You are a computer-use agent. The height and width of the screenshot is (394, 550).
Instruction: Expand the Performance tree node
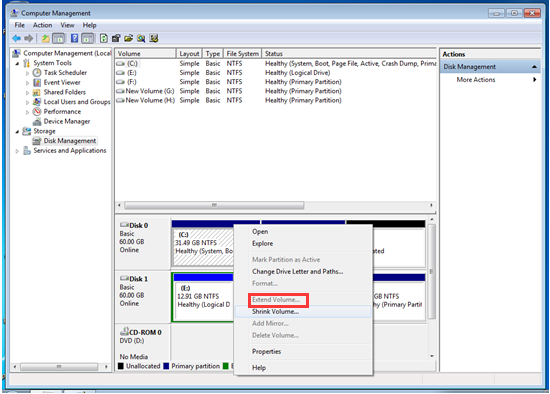click(x=27, y=112)
